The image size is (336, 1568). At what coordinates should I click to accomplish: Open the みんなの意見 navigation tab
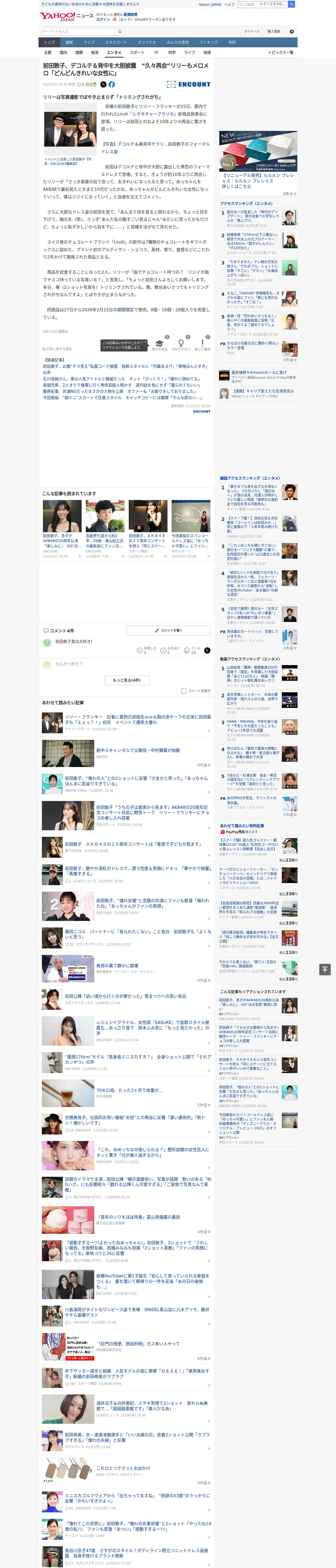tap(178, 43)
